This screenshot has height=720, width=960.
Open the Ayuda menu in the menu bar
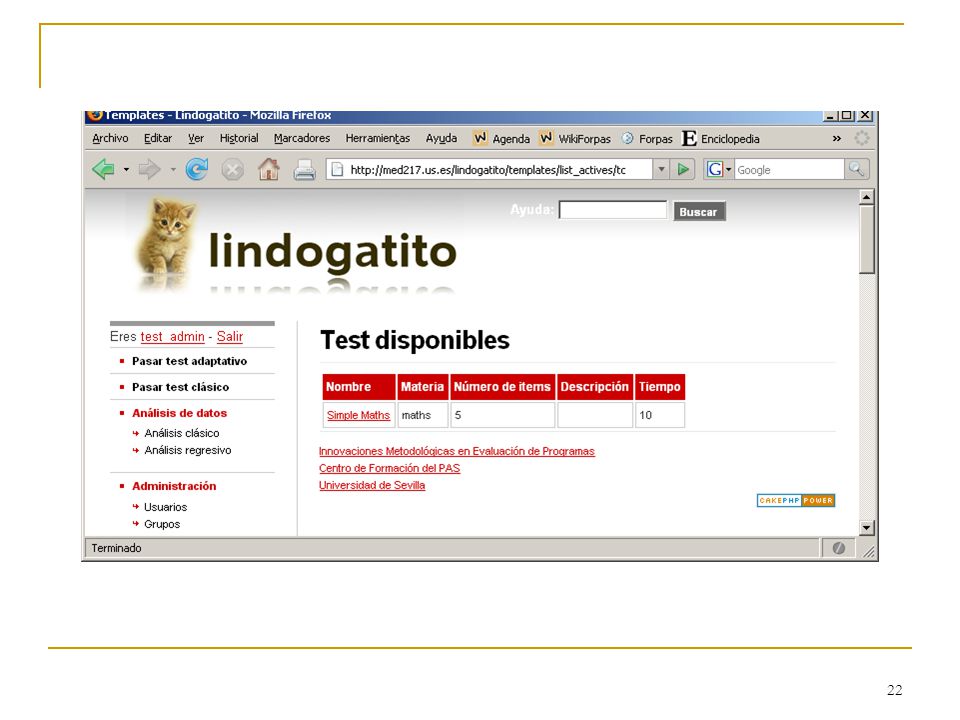point(441,138)
